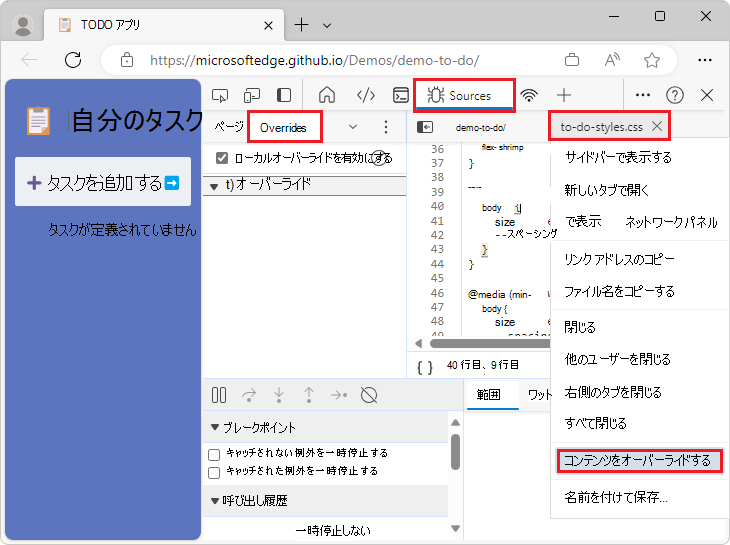Click the Read aloud icon
Screen dimensions: 730x545
coord(612,60)
